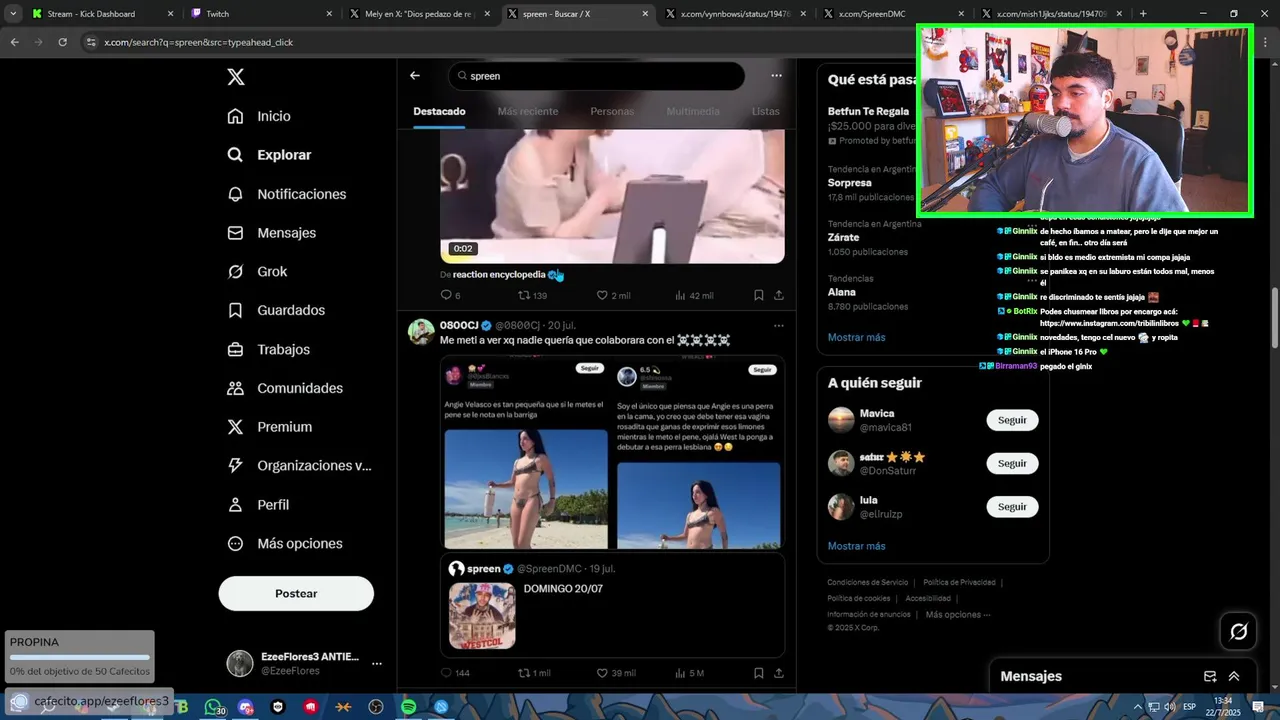
Task: Follow lula @ellrulzp with Seguir button
Action: click(1012, 507)
